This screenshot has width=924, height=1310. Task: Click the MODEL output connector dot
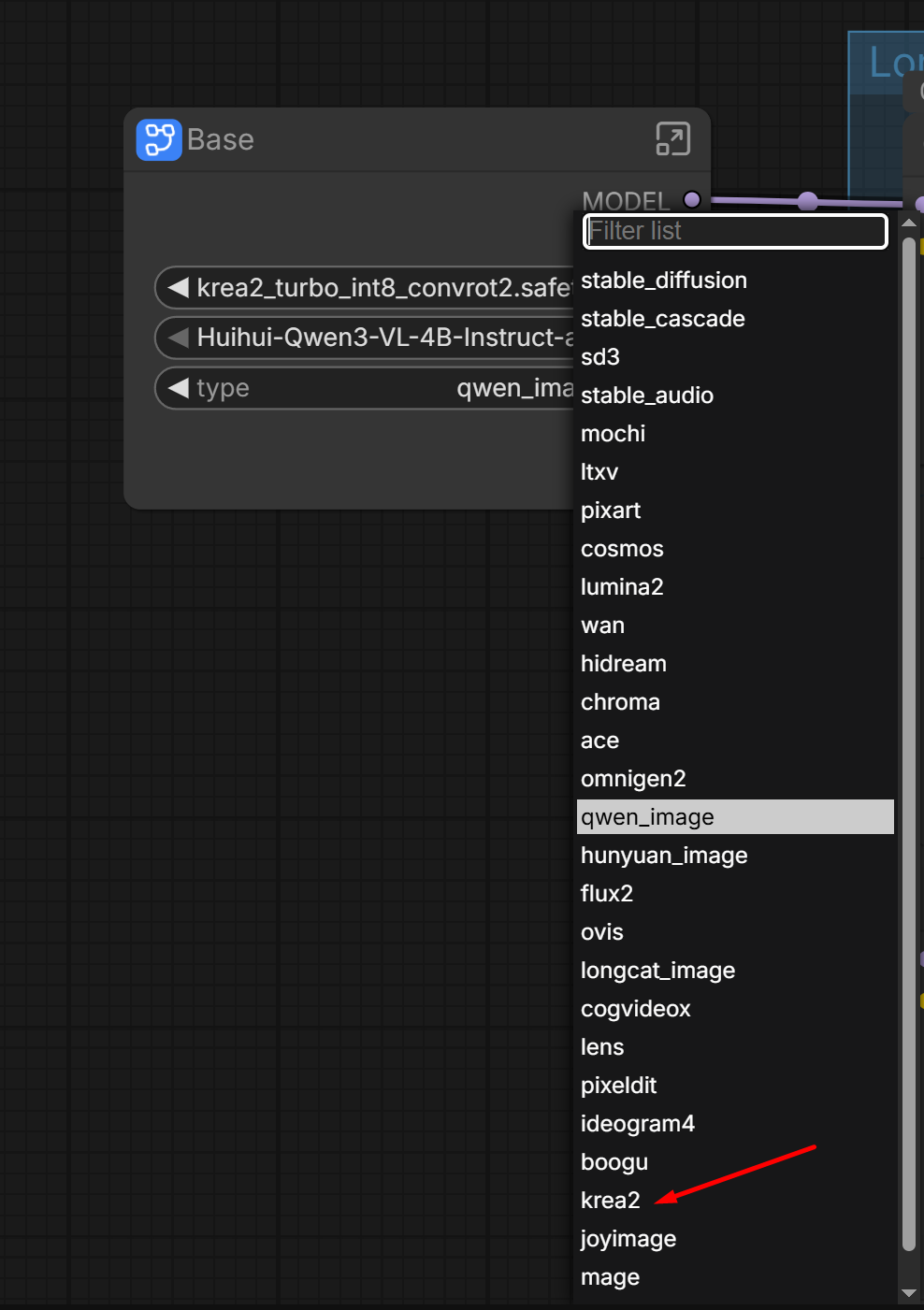pos(692,199)
